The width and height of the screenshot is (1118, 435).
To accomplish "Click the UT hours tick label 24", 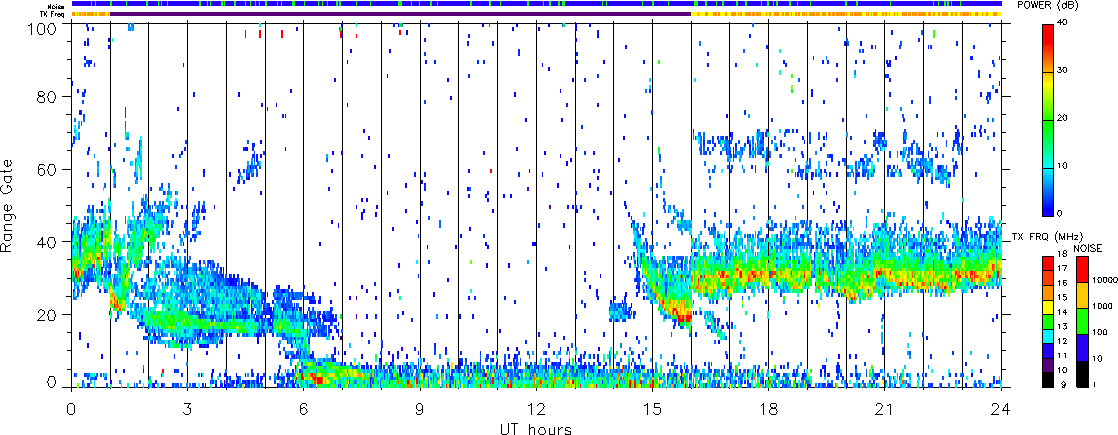I will [x=1001, y=409].
